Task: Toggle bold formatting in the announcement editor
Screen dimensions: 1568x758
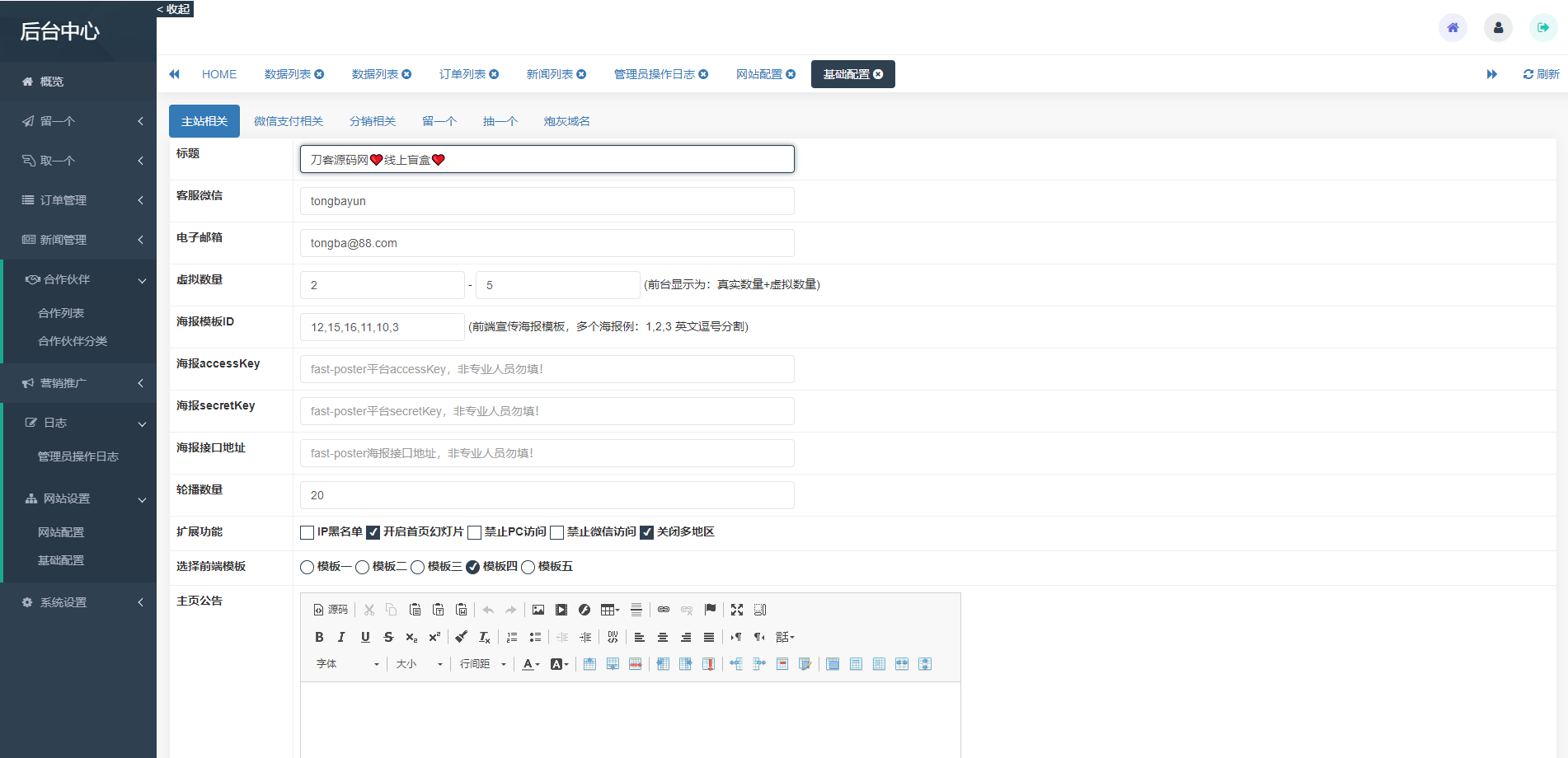Action: [319, 637]
